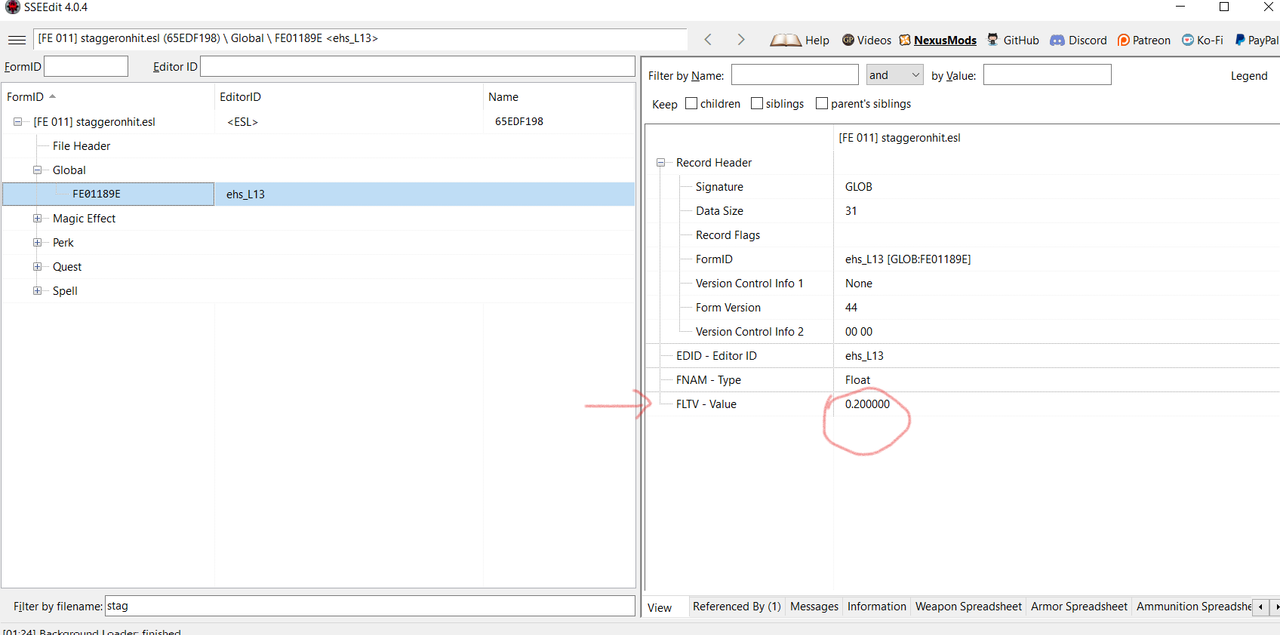Image resolution: width=1280 pixels, height=635 pixels.
Task: Click the Legend button
Action: 1249,76
